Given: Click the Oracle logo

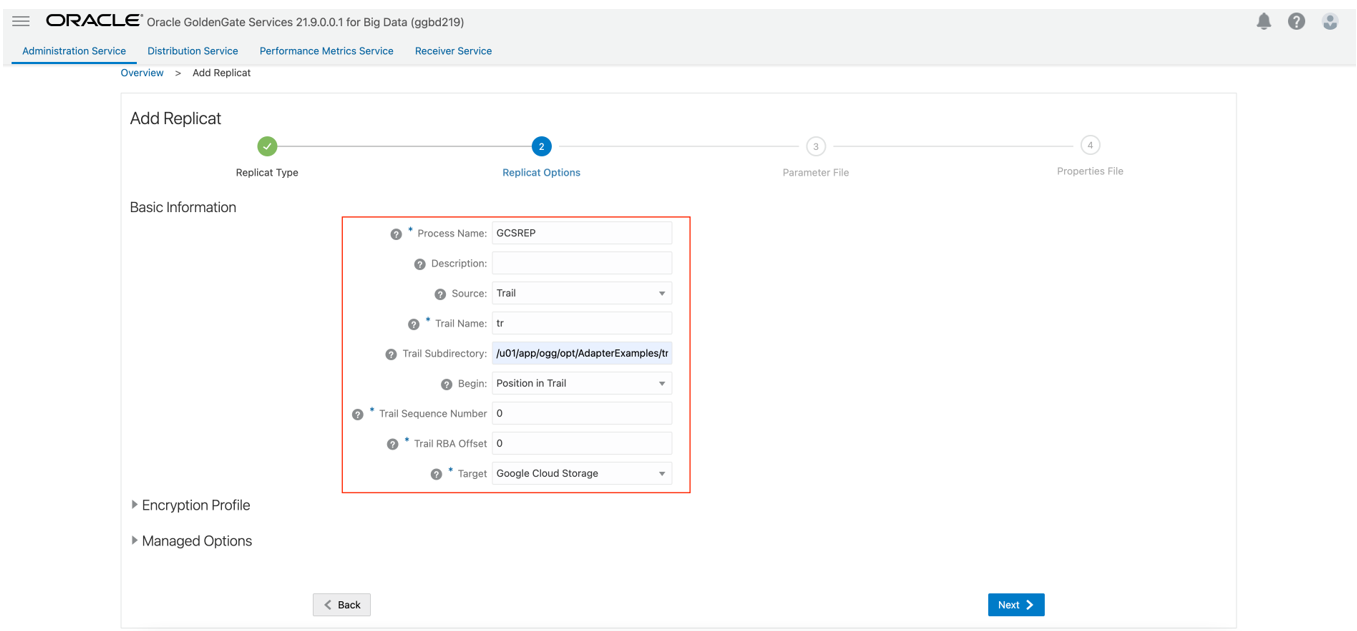Looking at the screenshot, I should point(94,21).
